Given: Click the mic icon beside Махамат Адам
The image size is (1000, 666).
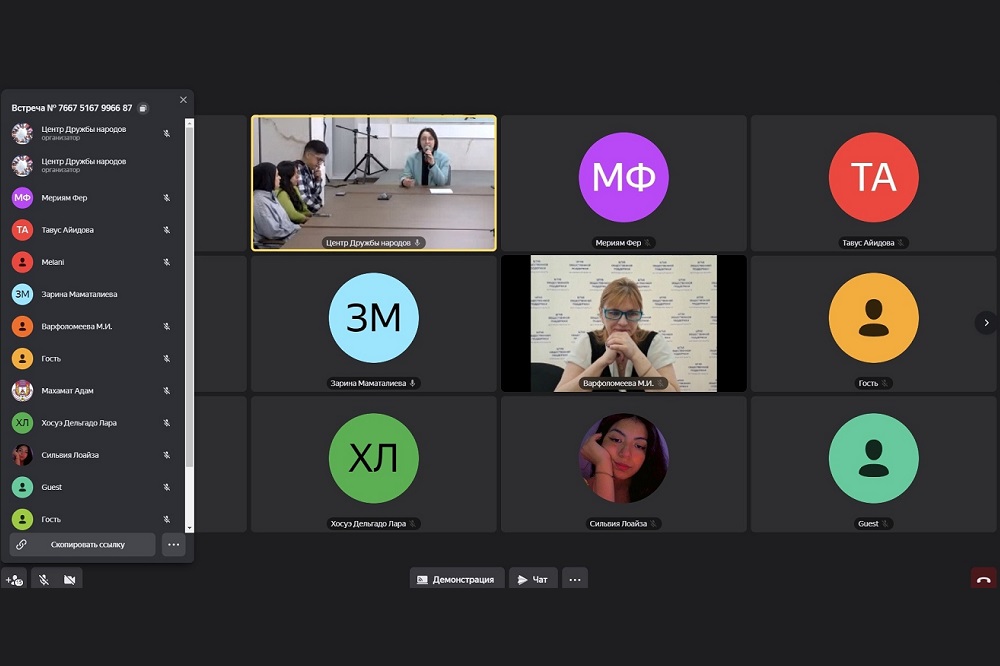Looking at the screenshot, I should (x=167, y=391).
